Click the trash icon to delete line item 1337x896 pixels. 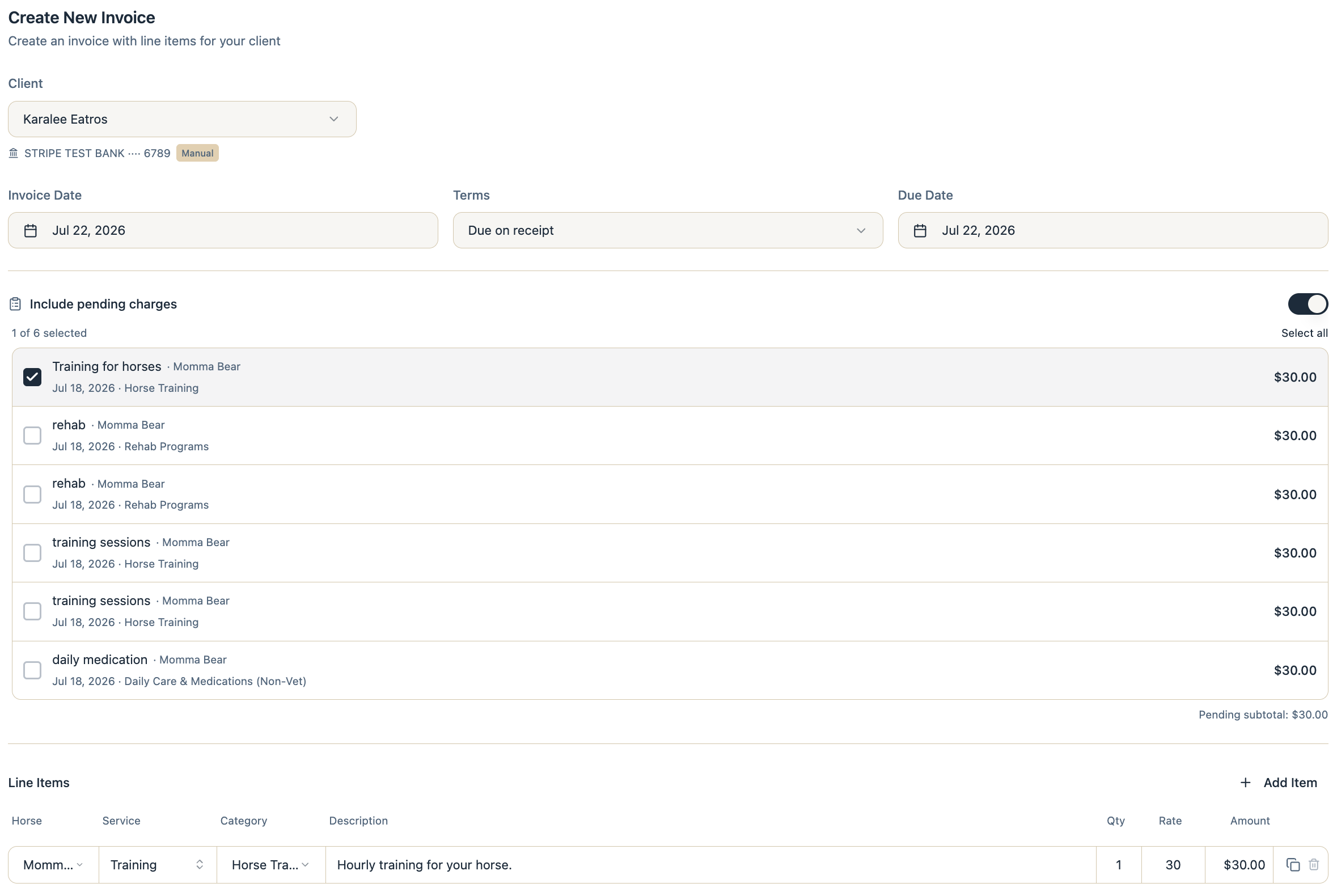click(x=1314, y=865)
